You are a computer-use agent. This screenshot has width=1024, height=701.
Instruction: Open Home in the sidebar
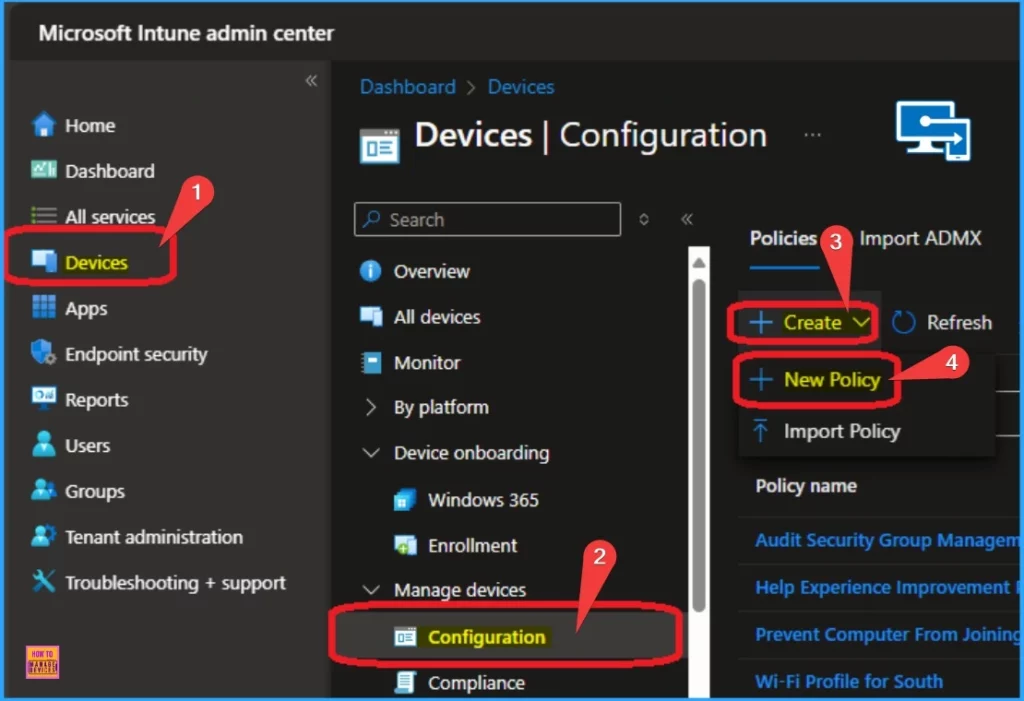[90, 125]
